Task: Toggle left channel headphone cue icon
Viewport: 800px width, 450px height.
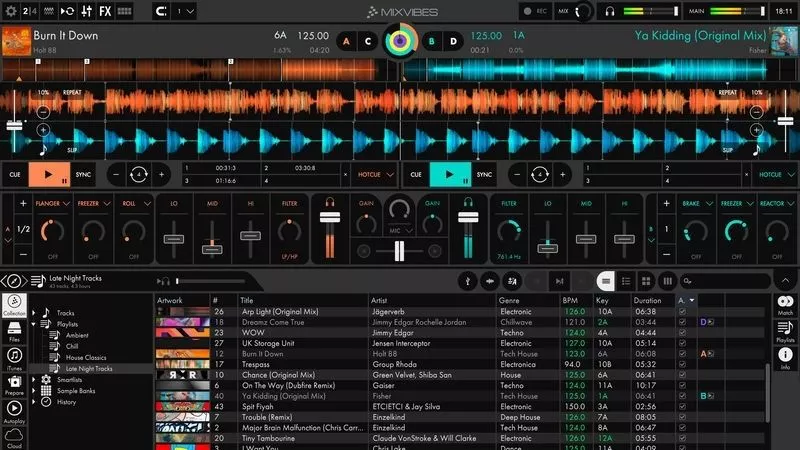Action: pos(330,203)
